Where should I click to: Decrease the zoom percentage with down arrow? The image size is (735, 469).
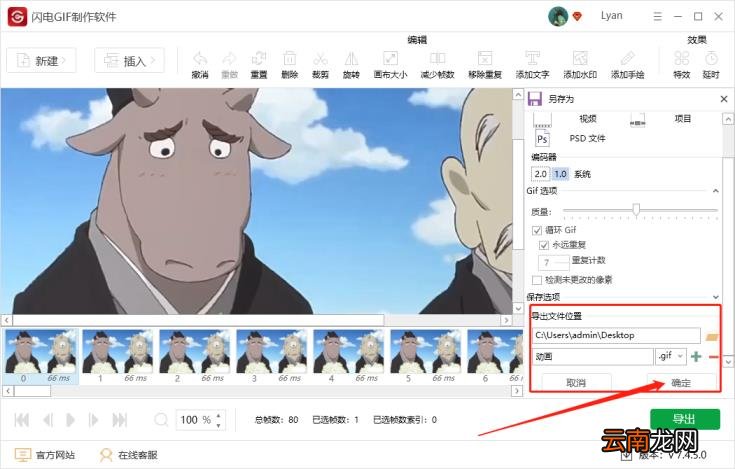[218, 425]
